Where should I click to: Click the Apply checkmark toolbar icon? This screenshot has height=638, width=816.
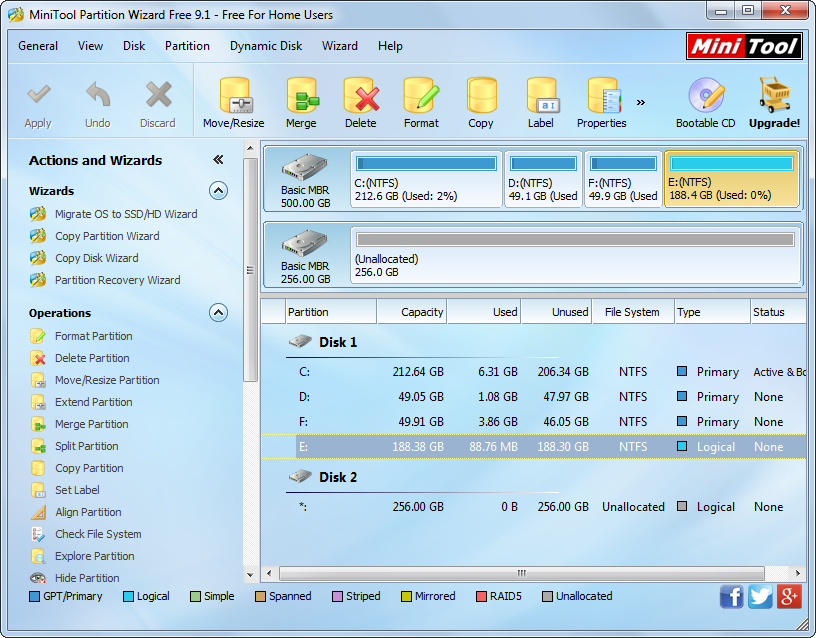[x=39, y=95]
